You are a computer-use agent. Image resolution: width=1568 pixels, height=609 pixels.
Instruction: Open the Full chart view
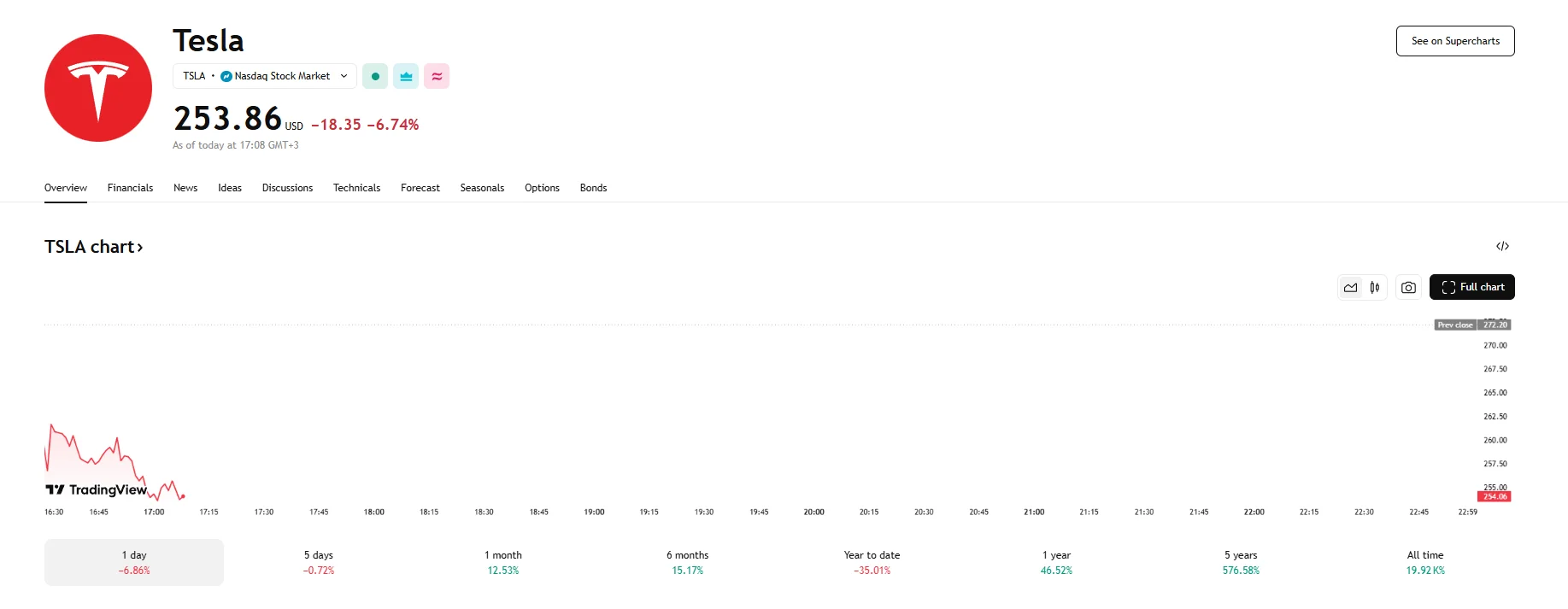pos(1471,287)
